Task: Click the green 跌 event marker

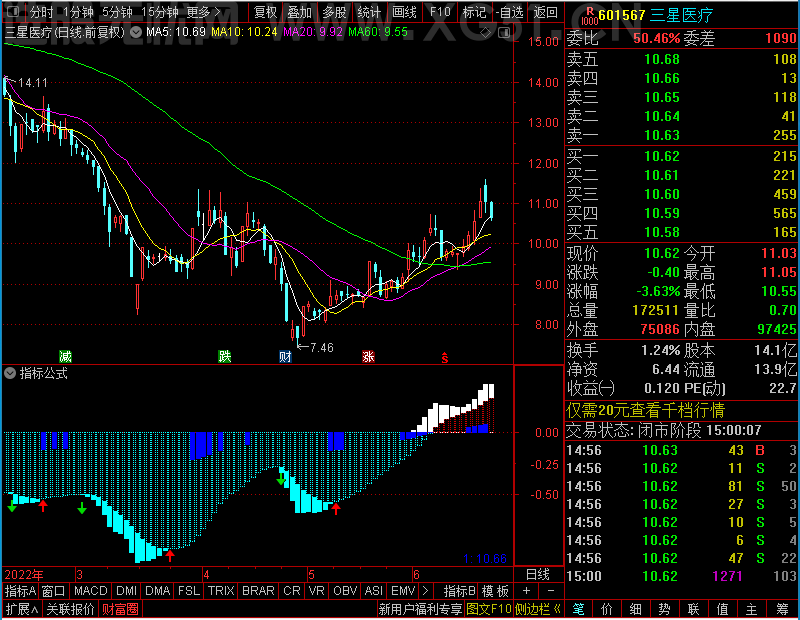Action: (x=224, y=356)
